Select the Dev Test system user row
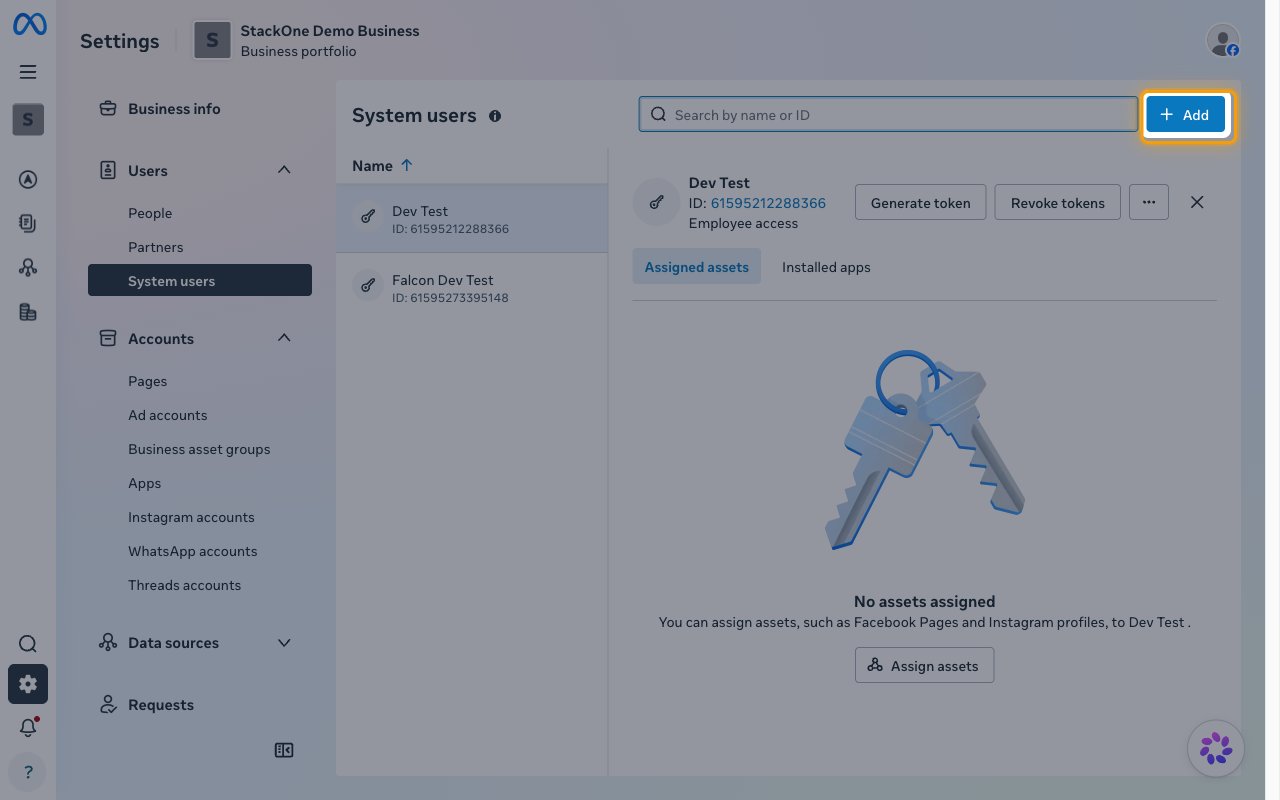Image resolution: width=1280 pixels, height=800 pixels. 472,218
